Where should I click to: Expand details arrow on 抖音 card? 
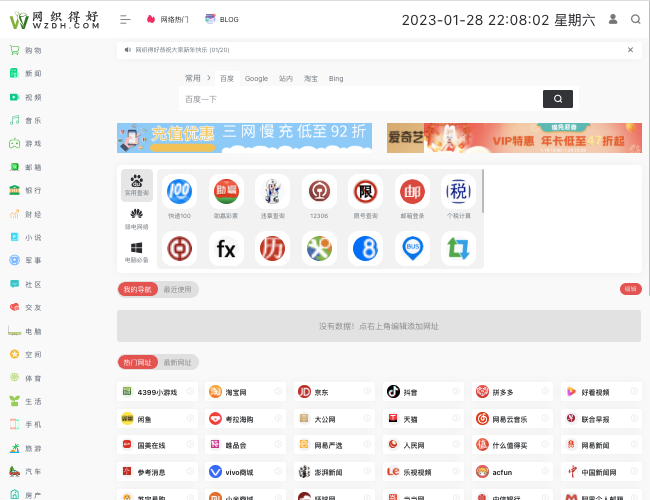pyautogui.click(x=456, y=391)
